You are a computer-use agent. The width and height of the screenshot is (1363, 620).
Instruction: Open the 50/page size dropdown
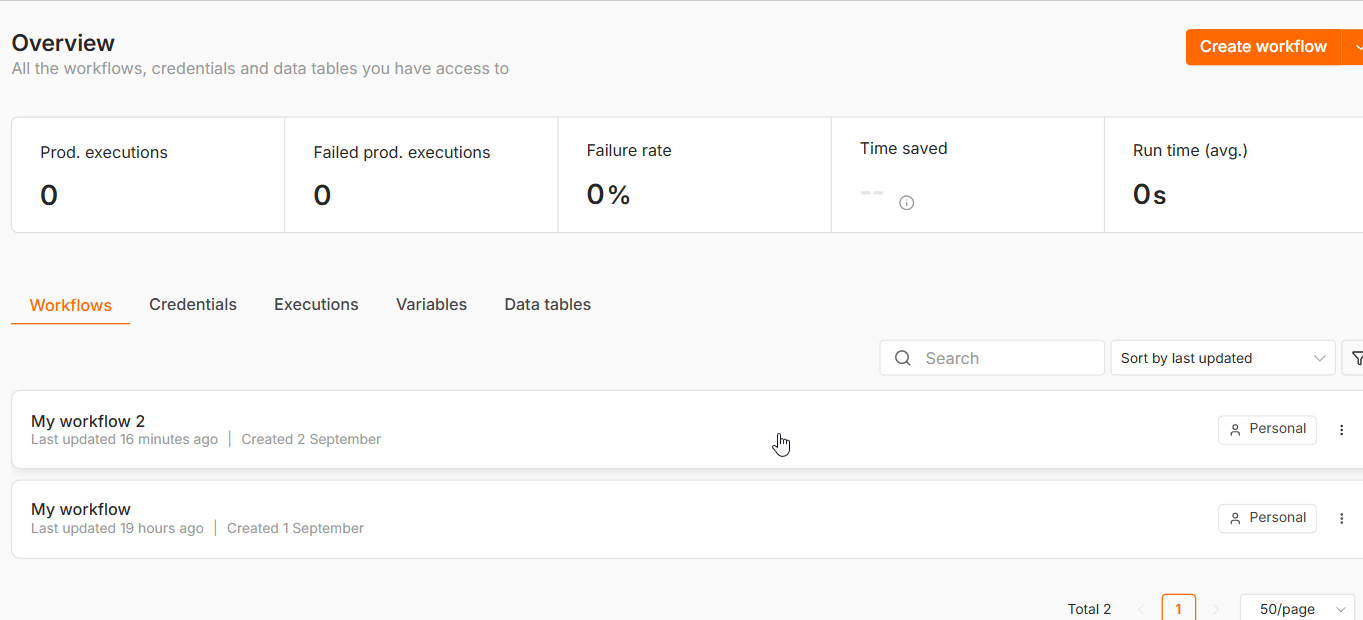point(1297,609)
